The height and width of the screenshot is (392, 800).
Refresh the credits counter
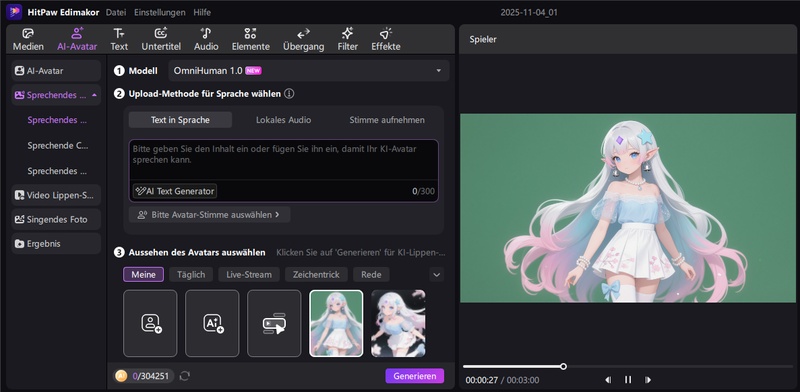185,376
